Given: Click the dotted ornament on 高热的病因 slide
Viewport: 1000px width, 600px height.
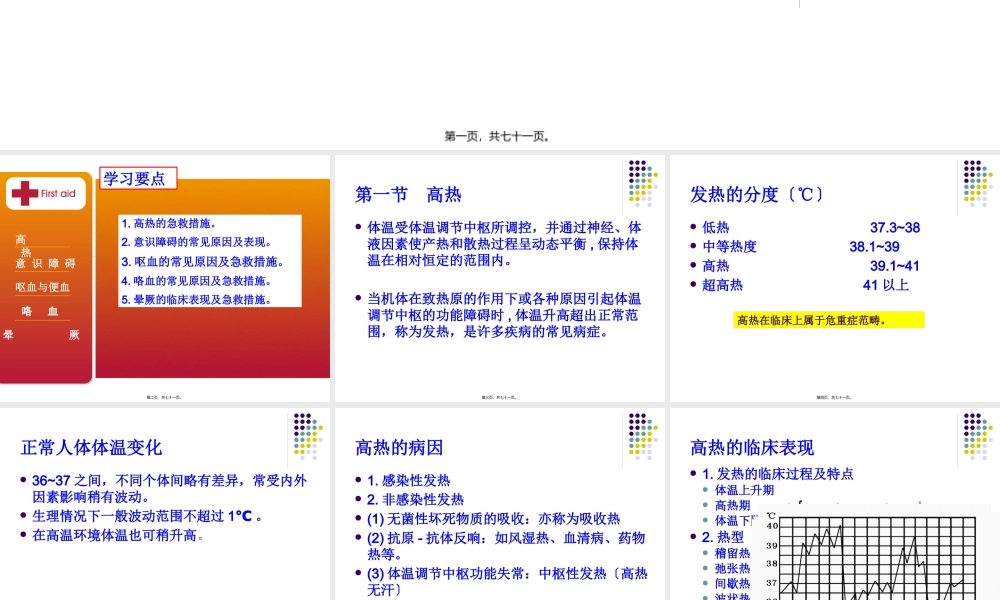Looking at the screenshot, I should (640, 432).
